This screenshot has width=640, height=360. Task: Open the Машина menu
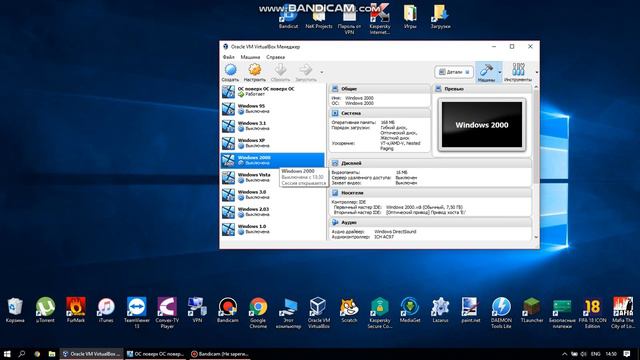(250, 57)
